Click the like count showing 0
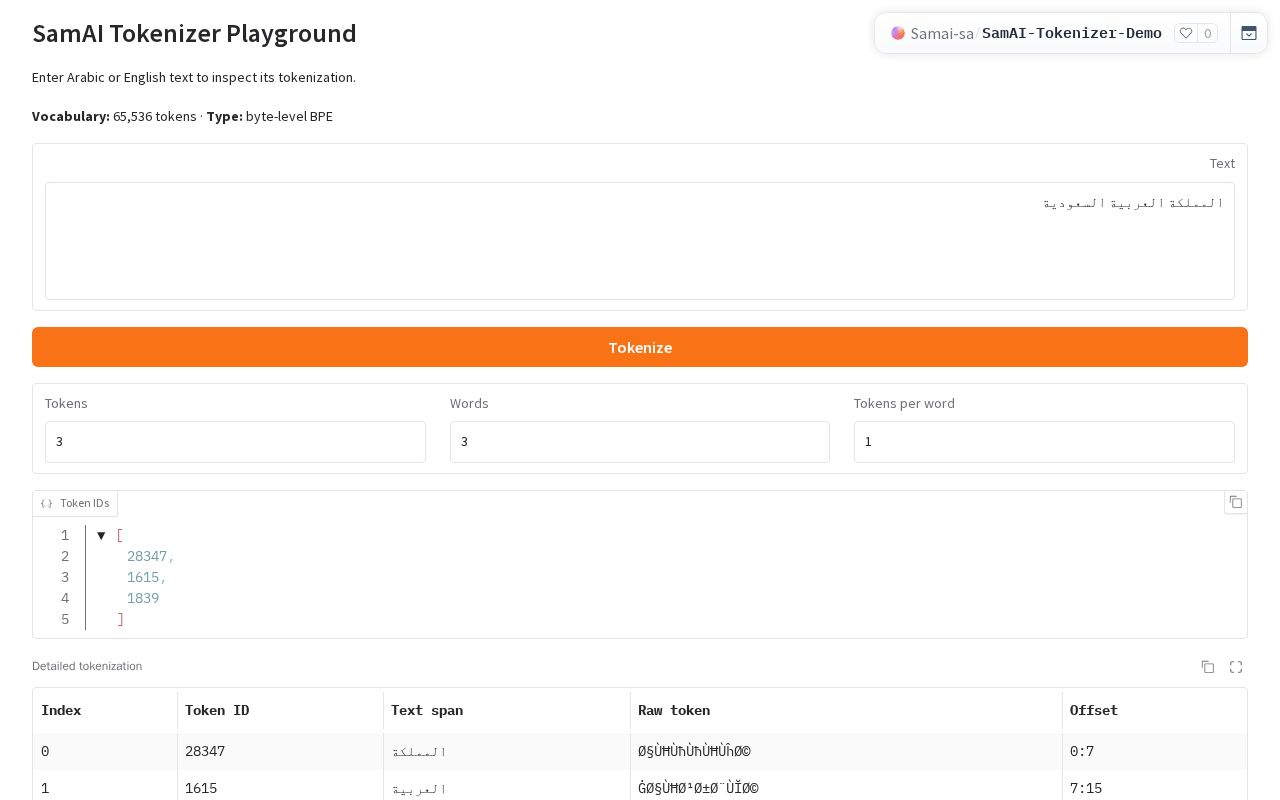The image size is (1280, 800). 1208,33
